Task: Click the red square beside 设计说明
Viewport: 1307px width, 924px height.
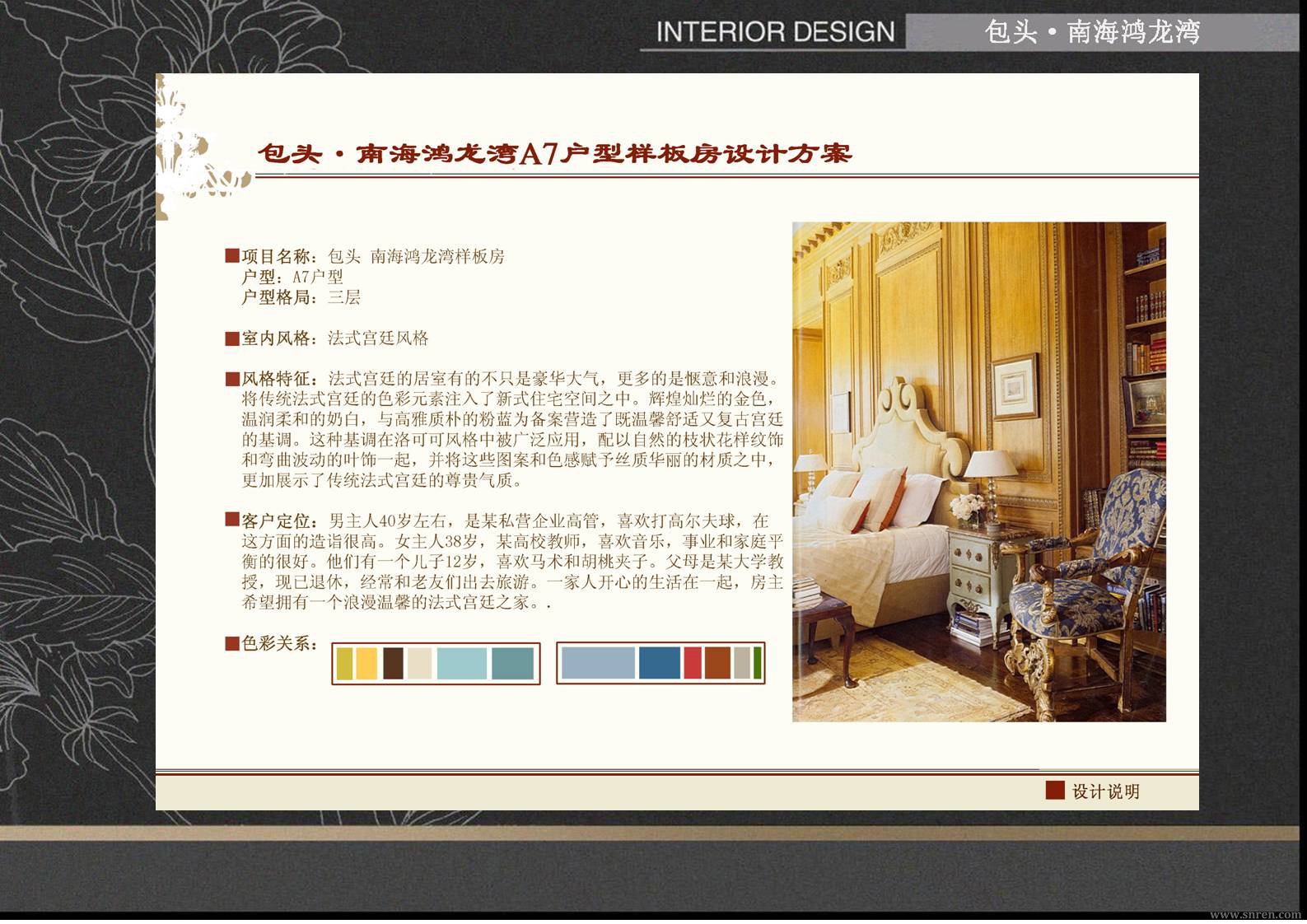Action: coord(1055,791)
